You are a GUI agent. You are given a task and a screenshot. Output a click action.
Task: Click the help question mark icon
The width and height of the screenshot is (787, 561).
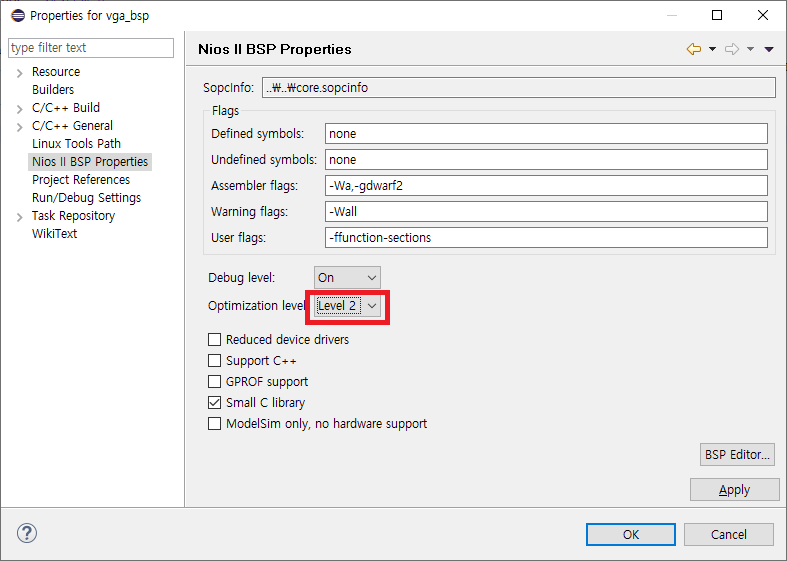27,533
